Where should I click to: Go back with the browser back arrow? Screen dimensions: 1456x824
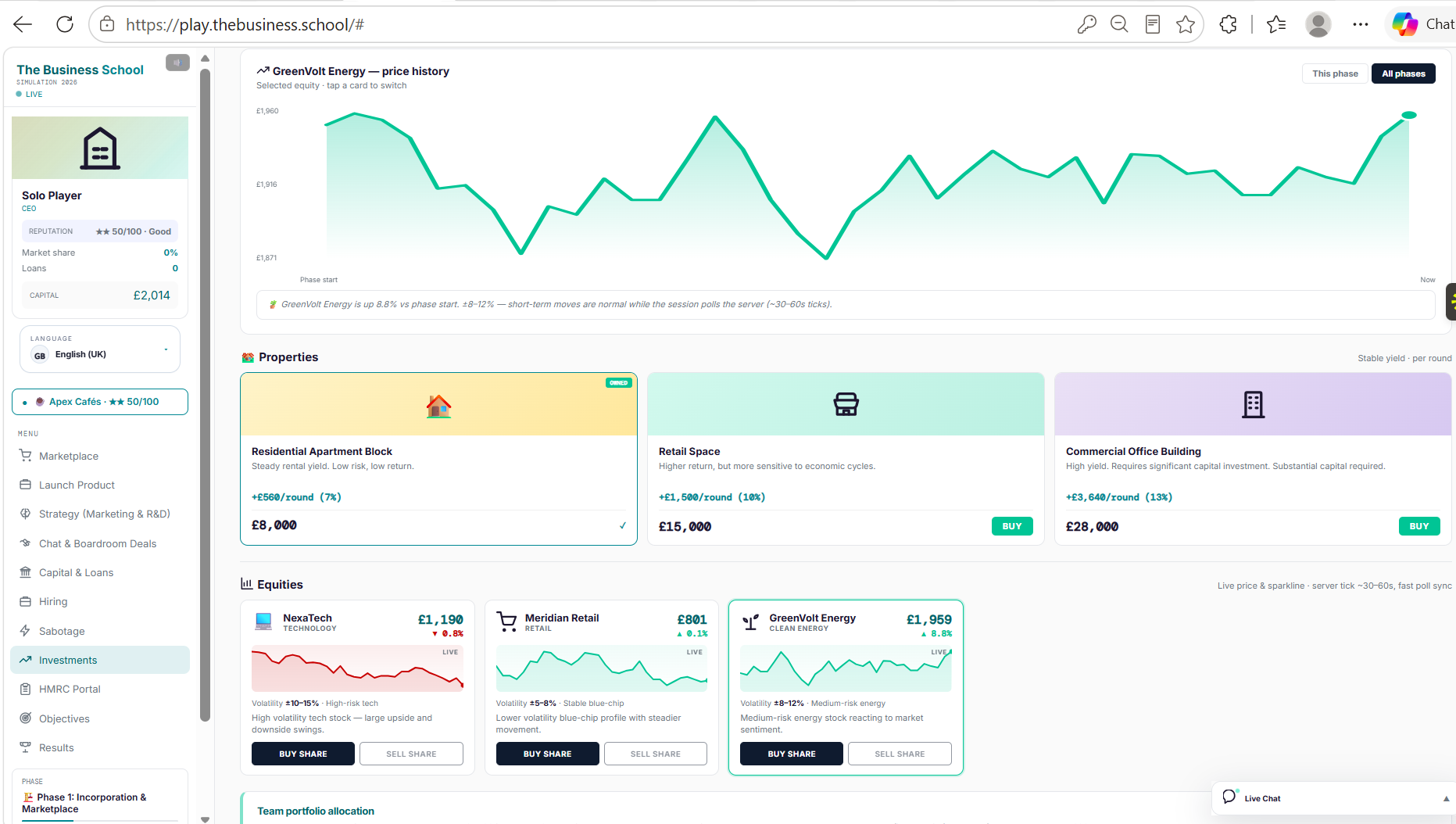[23, 24]
